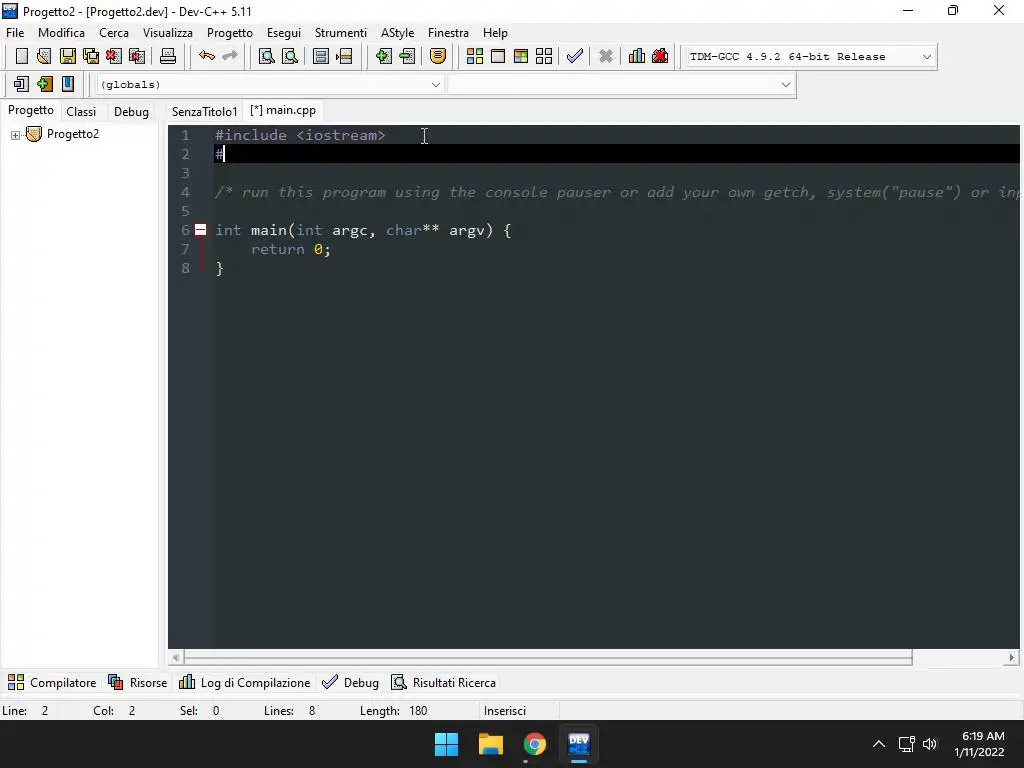Click the New file toolbar icon
The width and height of the screenshot is (1024, 768).
pos(22,56)
